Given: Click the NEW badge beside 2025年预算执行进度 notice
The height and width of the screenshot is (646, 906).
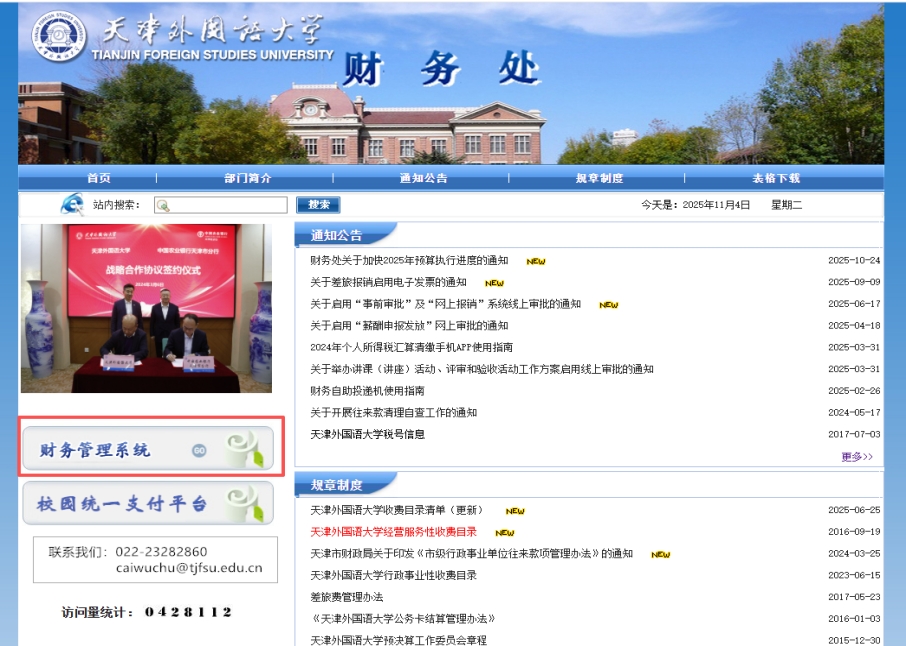Looking at the screenshot, I should [536, 261].
